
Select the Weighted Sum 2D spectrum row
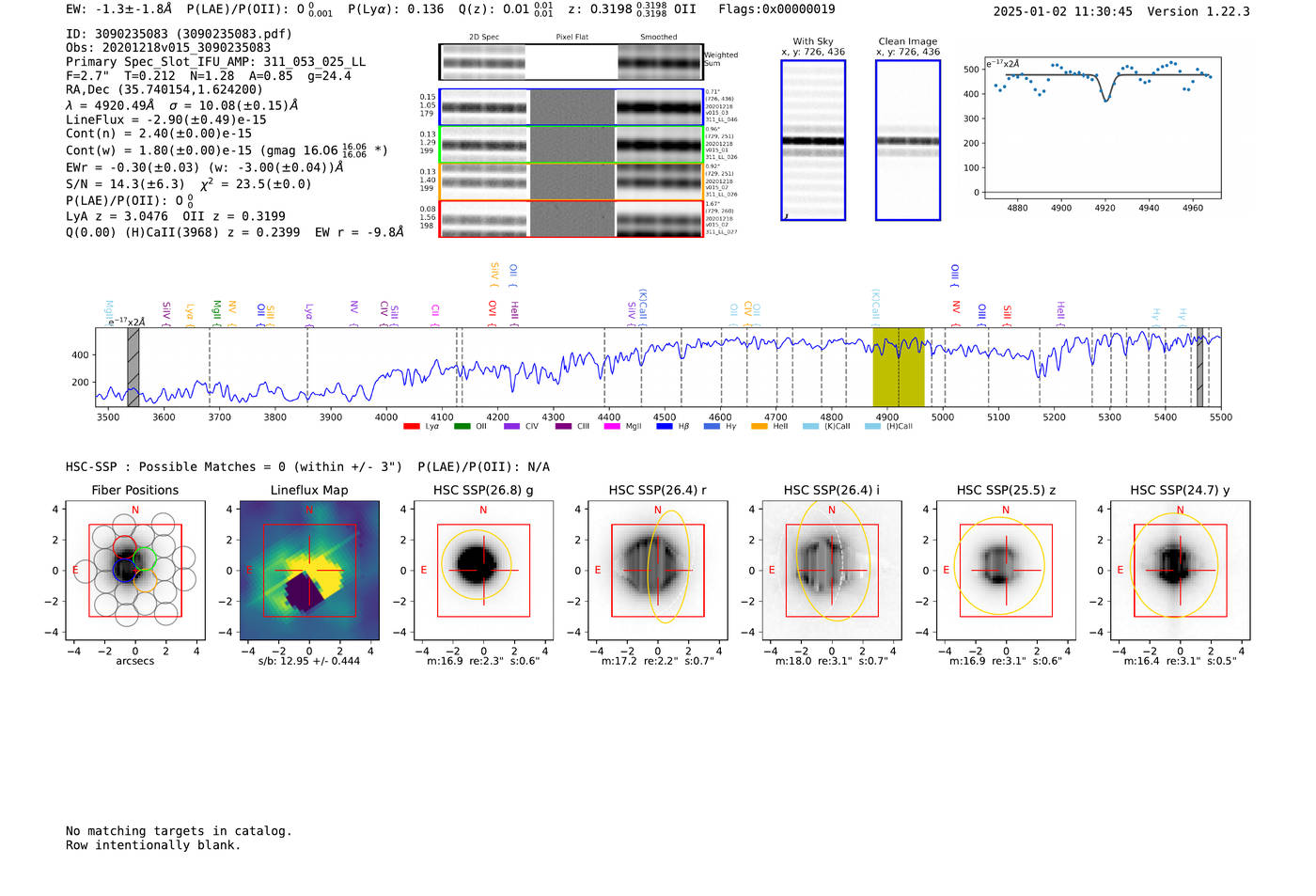(x=571, y=62)
